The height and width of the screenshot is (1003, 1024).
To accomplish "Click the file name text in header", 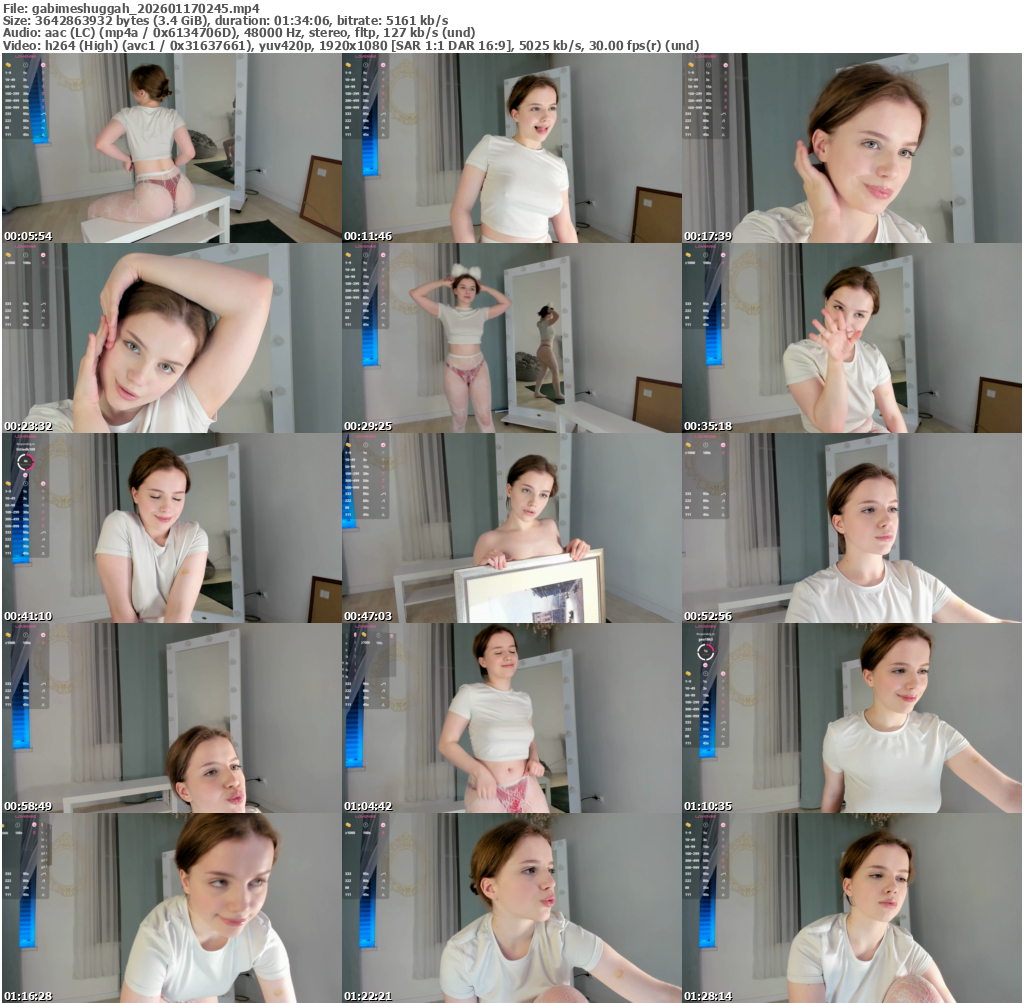I will 131,8.
